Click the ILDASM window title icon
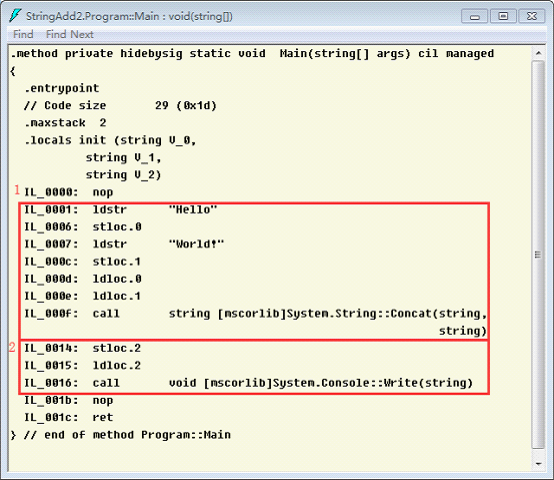This screenshot has height=480, width=554. 15,16
